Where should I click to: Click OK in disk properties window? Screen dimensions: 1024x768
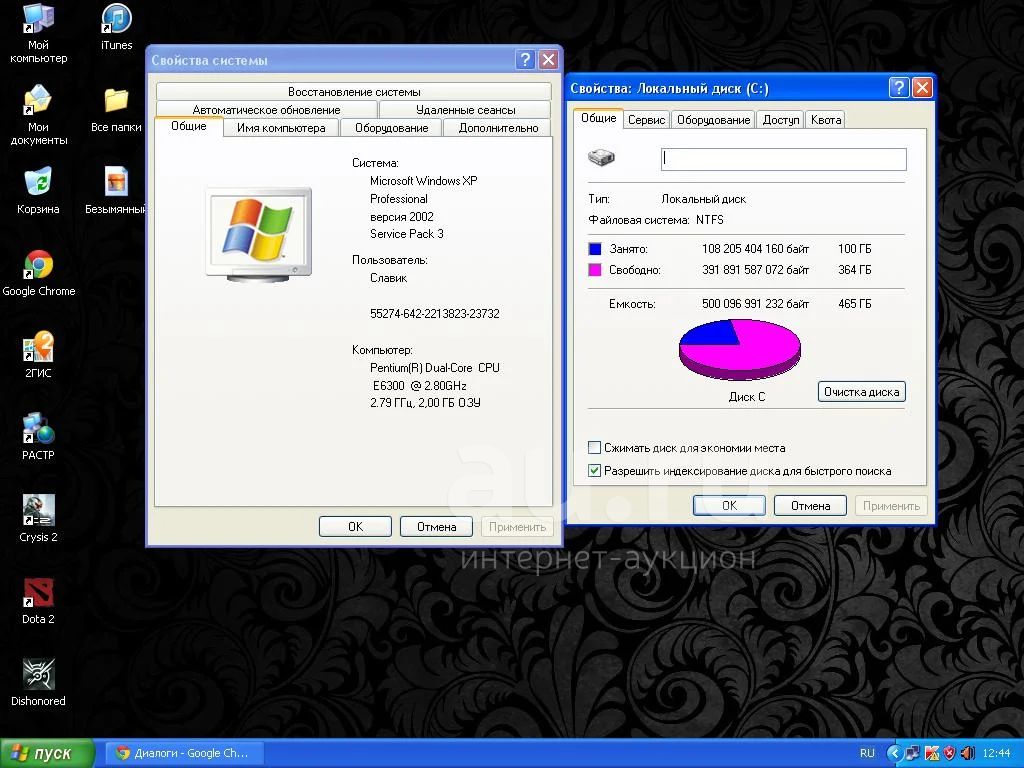tap(729, 505)
